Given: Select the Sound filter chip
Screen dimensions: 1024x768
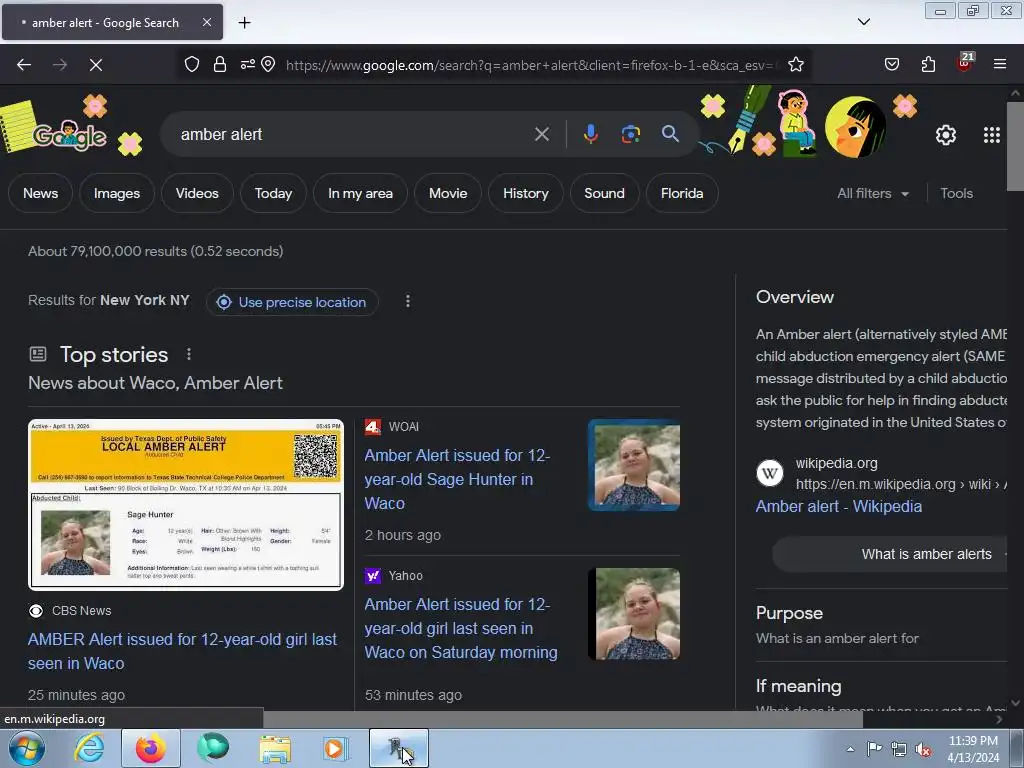Looking at the screenshot, I should pyautogui.click(x=604, y=193).
